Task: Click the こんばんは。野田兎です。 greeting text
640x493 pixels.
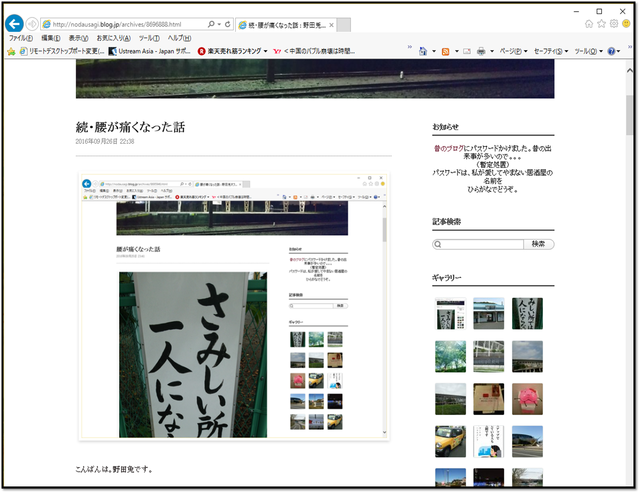Action: 114,469
